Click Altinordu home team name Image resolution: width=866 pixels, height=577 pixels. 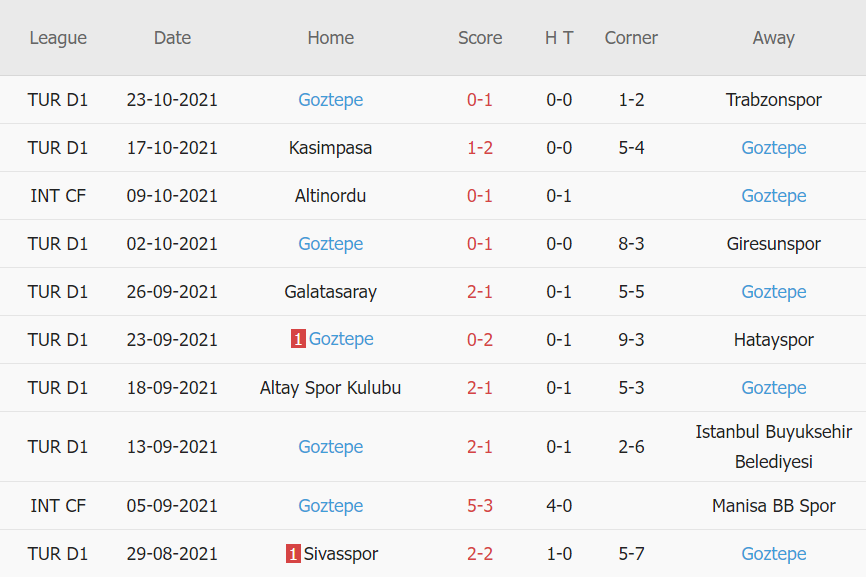click(x=330, y=196)
